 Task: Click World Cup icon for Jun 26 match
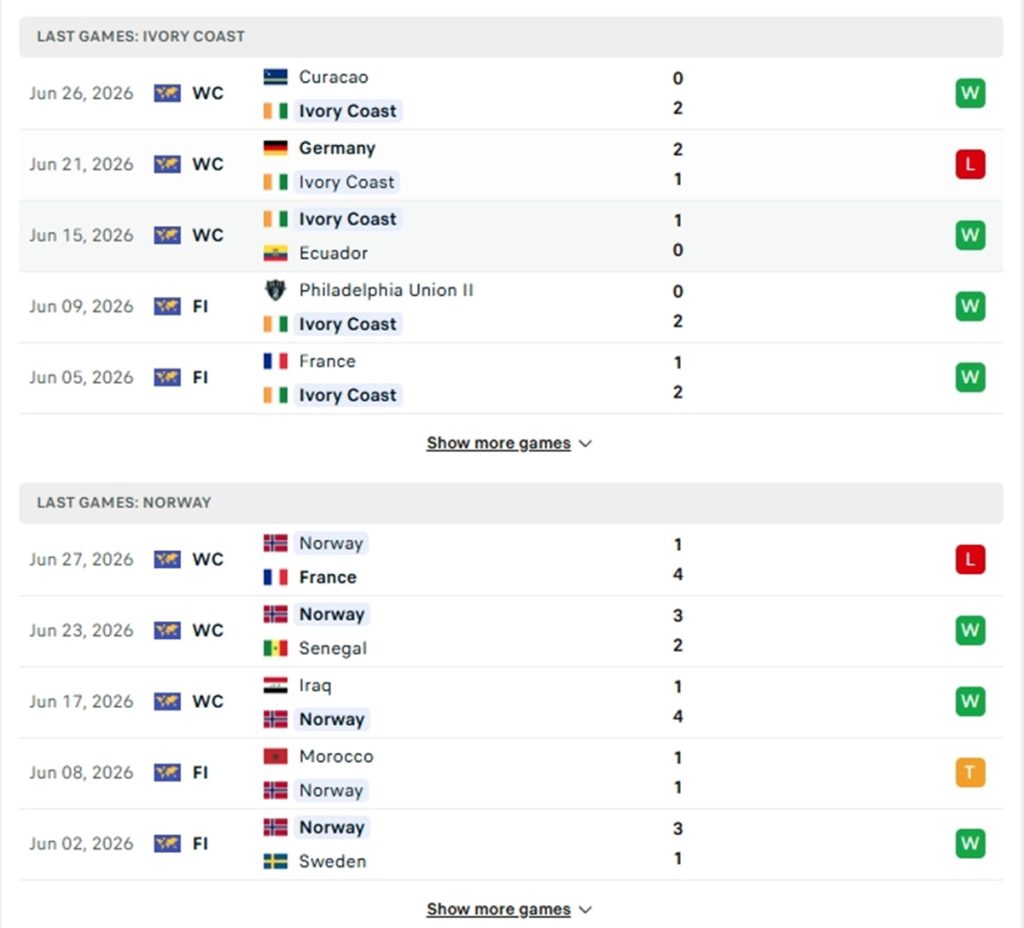(x=167, y=93)
